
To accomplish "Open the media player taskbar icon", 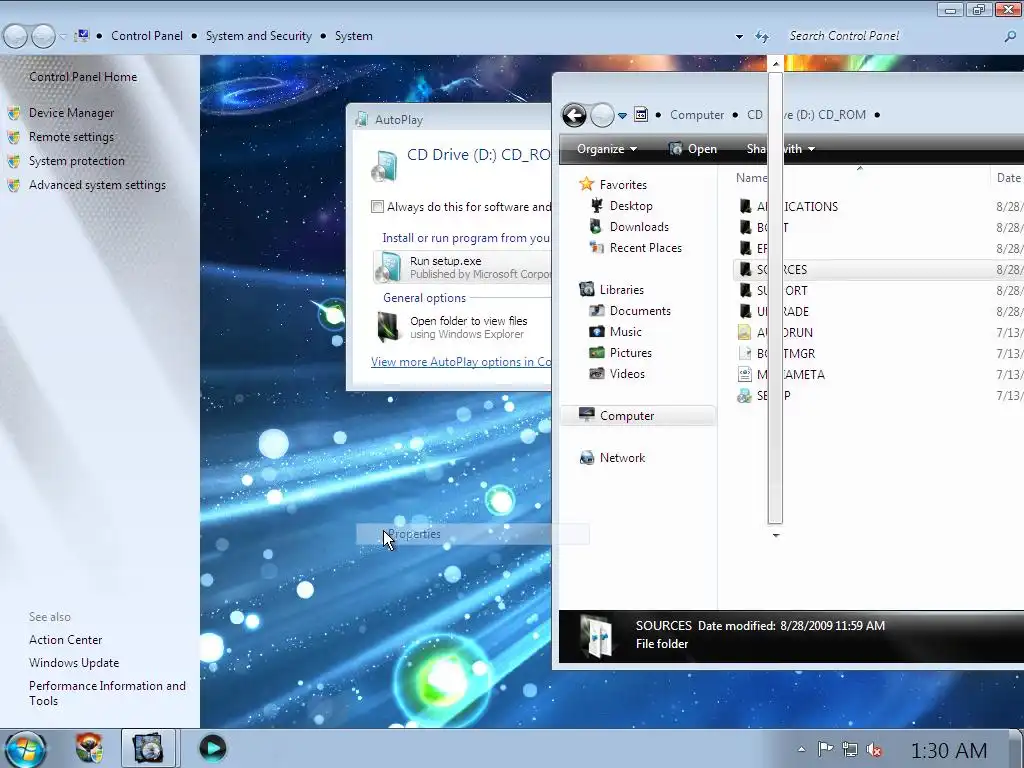I will tap(212, 748).
